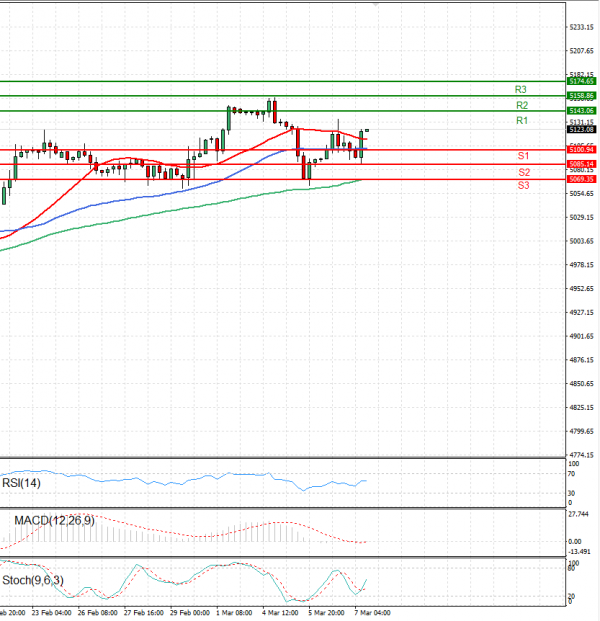Click the 27 Feb 16:00 time label
This screenshot has height=621, width=600.
pyautogui.click(x=143, y=613)
